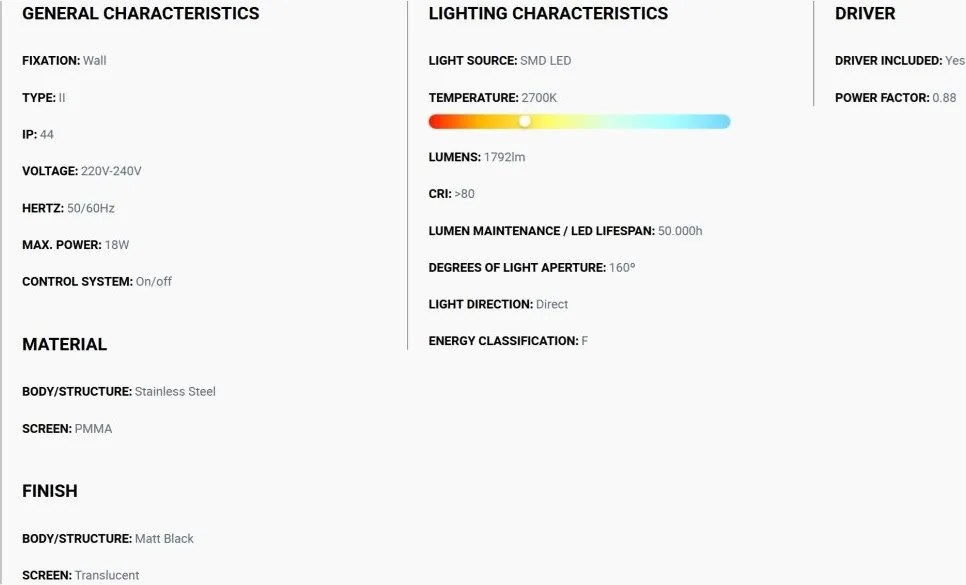Image resolution: width=966 pixels, height=585 pixels.
Task: Click the Lumens 1792lm value
Action: tap(505, 157)
